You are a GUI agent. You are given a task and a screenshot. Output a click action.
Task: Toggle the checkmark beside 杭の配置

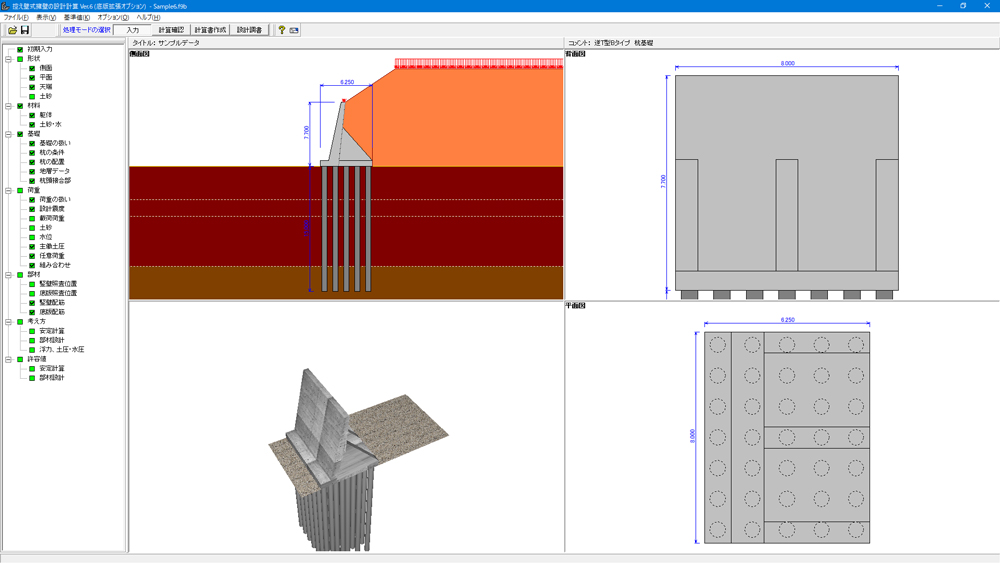tap(32, 162)
